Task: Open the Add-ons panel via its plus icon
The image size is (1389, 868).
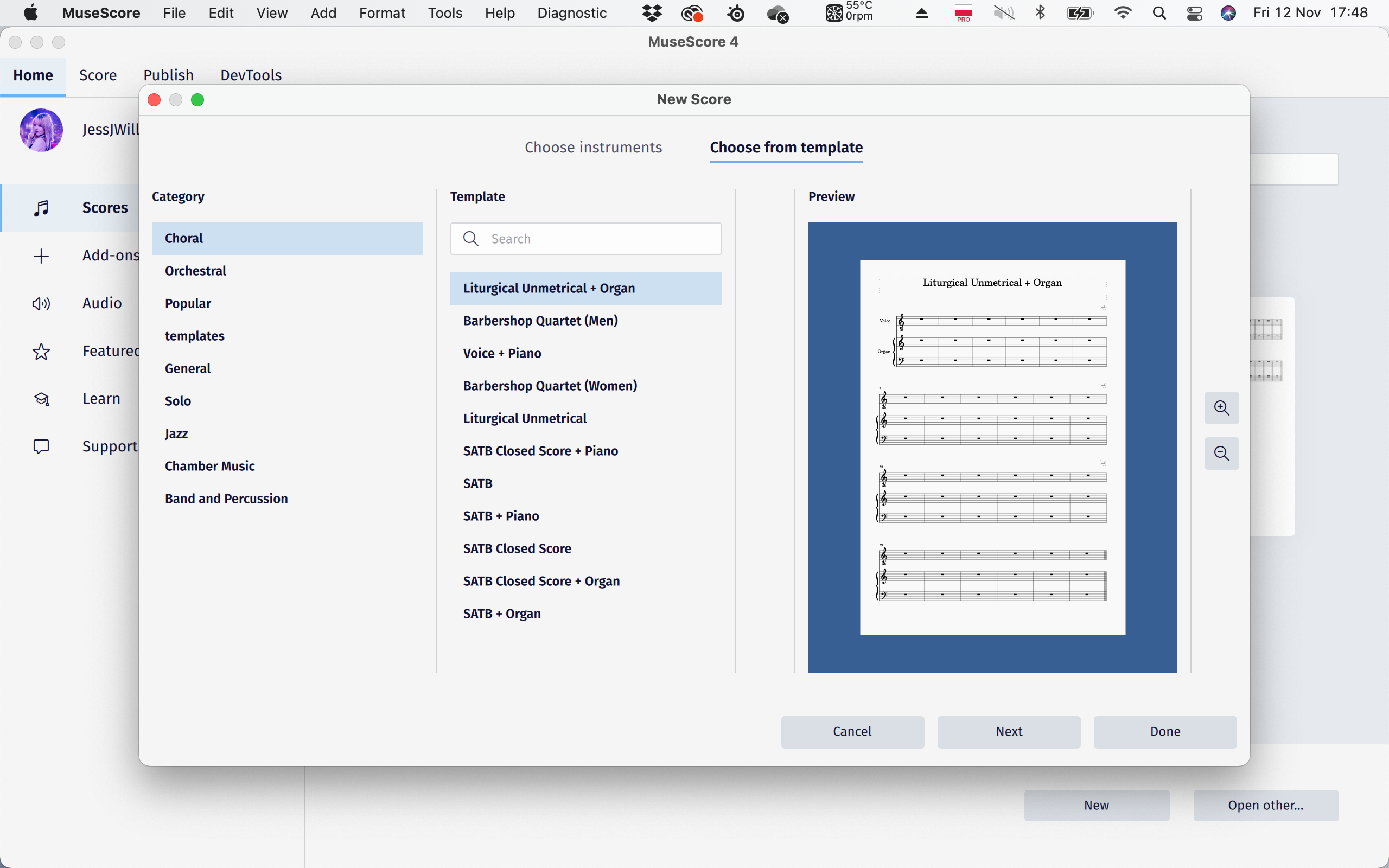Action: pyautogui.click(x=41, y=256)
